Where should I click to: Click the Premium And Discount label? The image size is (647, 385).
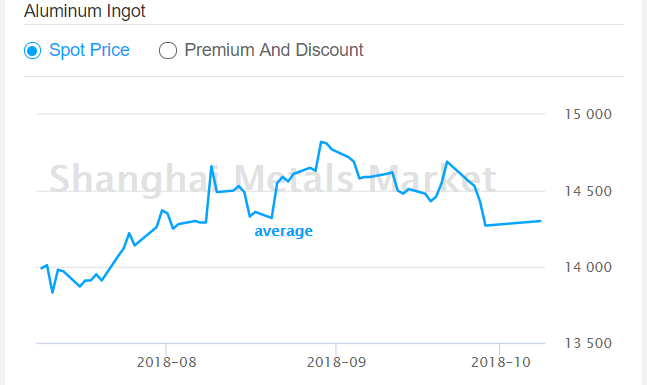click(274, 50)
